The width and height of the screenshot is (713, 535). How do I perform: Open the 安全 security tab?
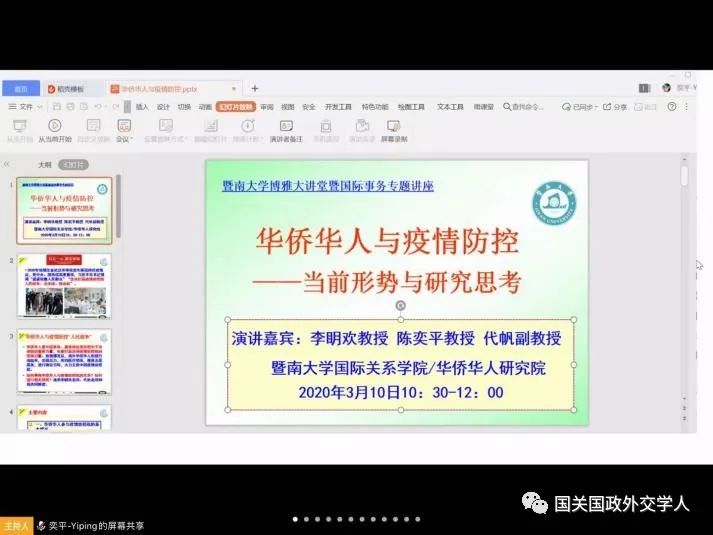click(309, 107)
